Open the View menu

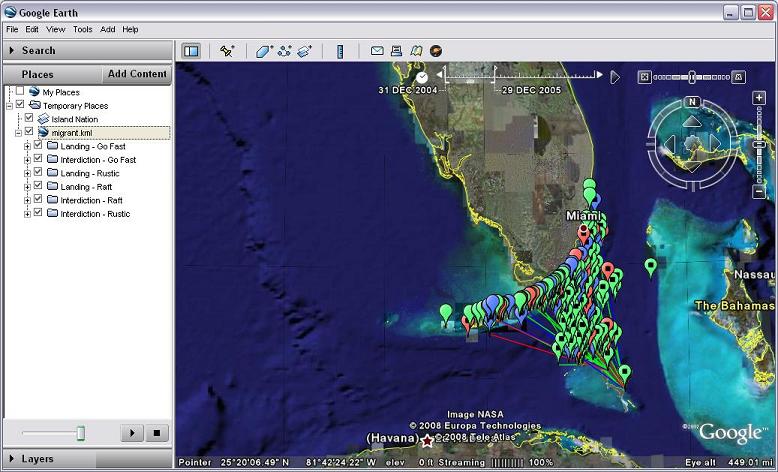click(x=56, y=29)
